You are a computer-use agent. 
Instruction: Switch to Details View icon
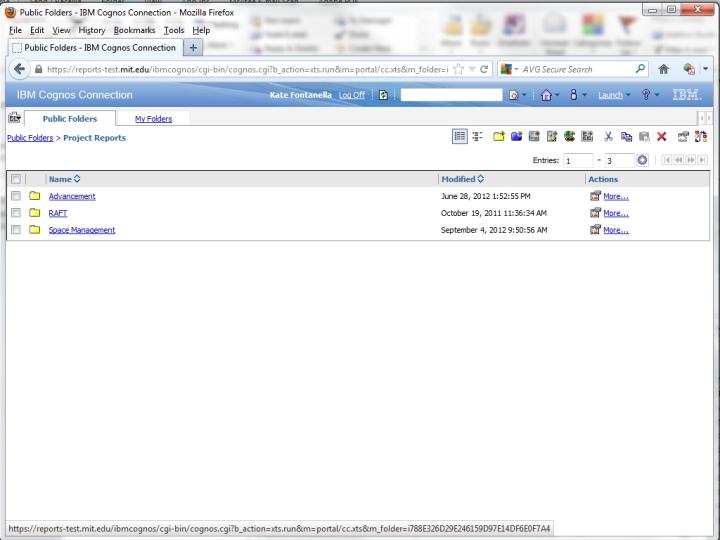(477, 137)
